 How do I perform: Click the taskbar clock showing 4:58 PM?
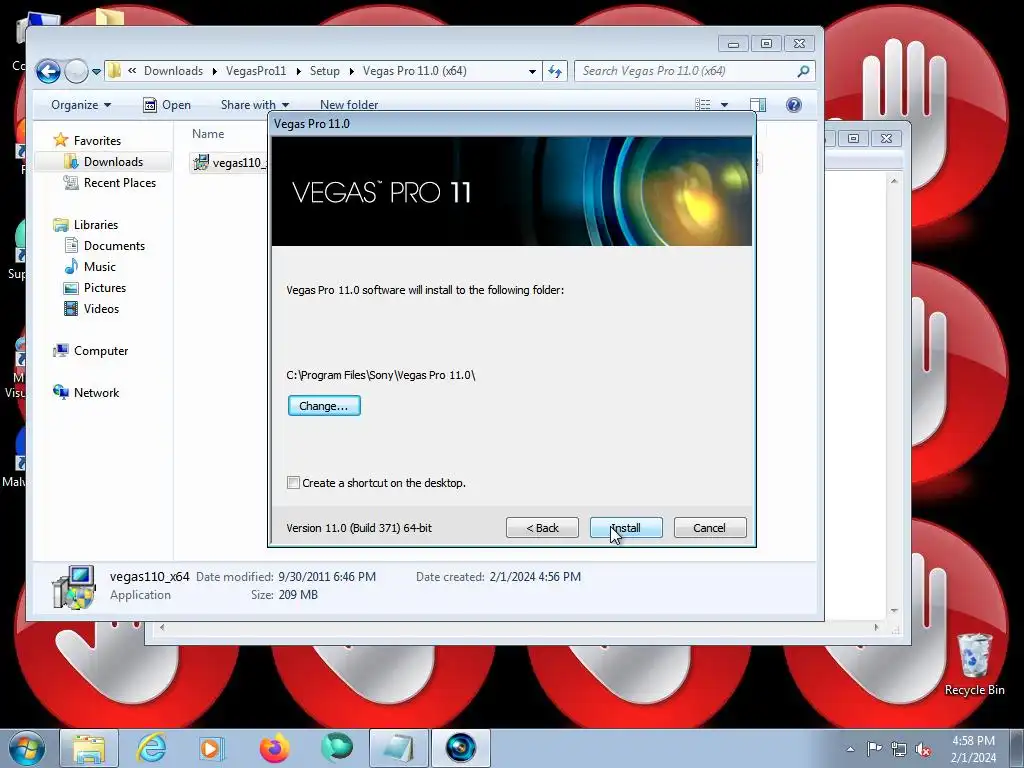973,749
